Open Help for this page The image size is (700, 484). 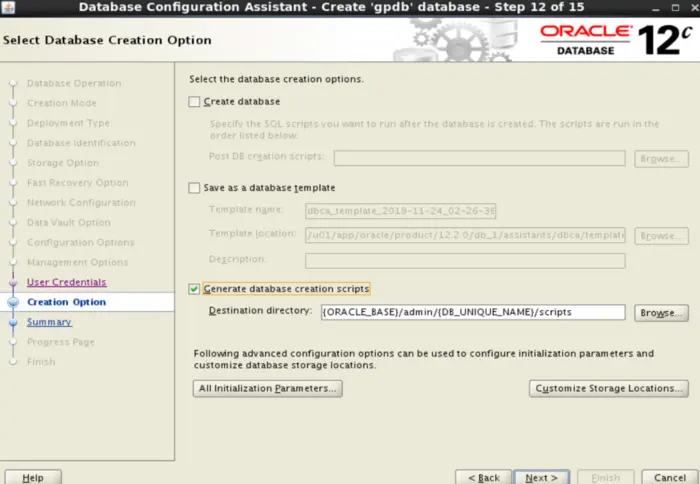pos(33,477)
